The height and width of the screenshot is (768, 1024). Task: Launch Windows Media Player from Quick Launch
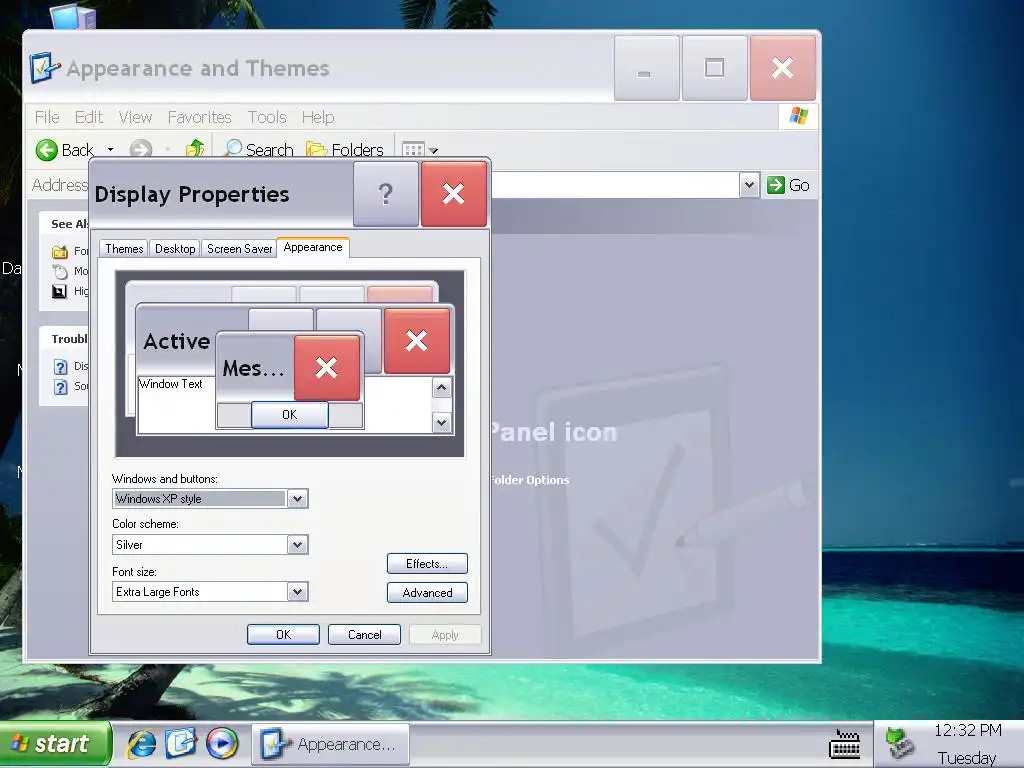coord(222,743)
